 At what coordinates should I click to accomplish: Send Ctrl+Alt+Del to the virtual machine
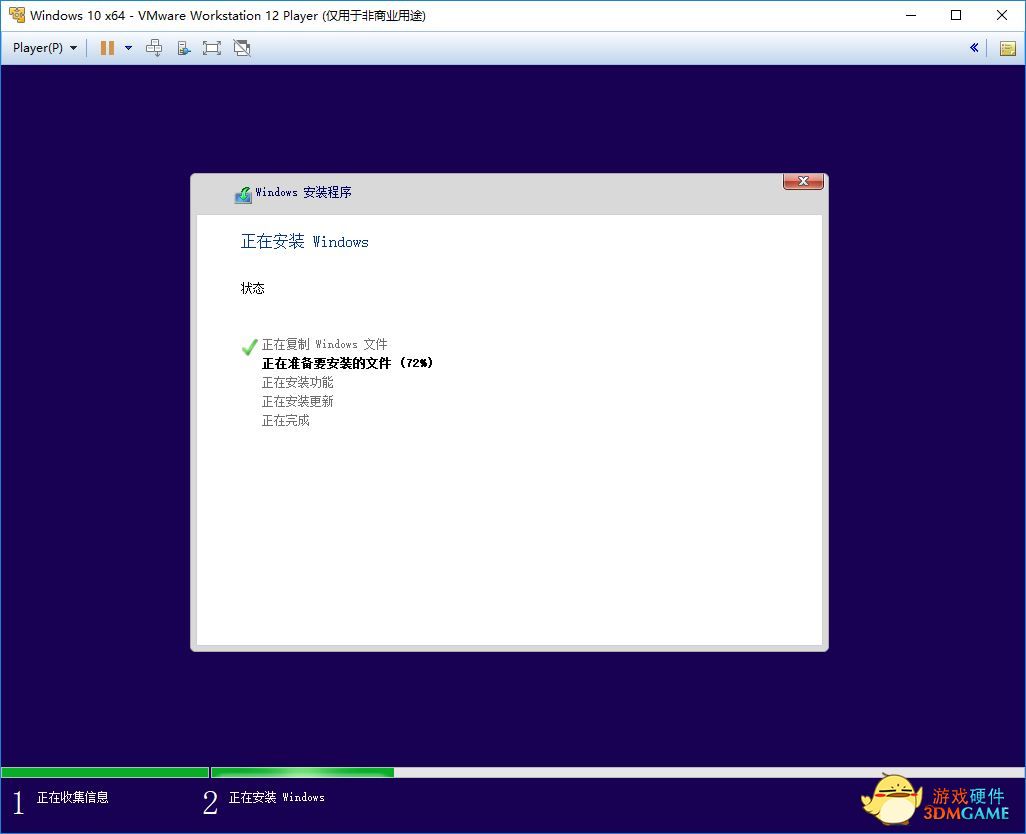[154, 48]
